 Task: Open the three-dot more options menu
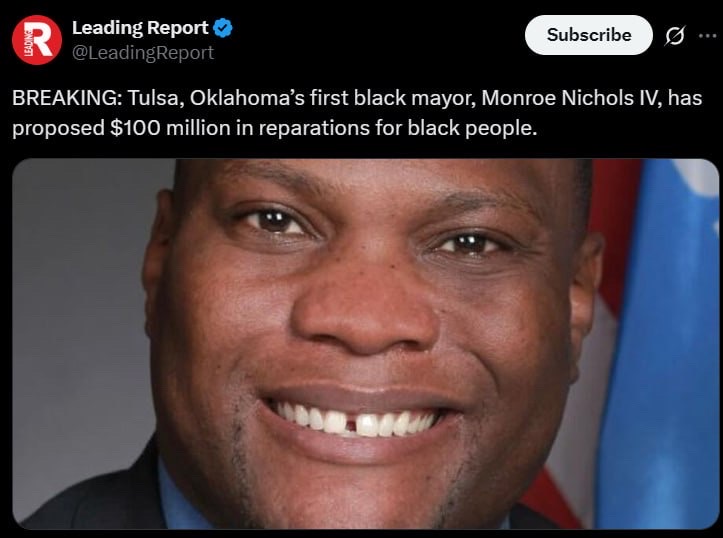[707, 35]
